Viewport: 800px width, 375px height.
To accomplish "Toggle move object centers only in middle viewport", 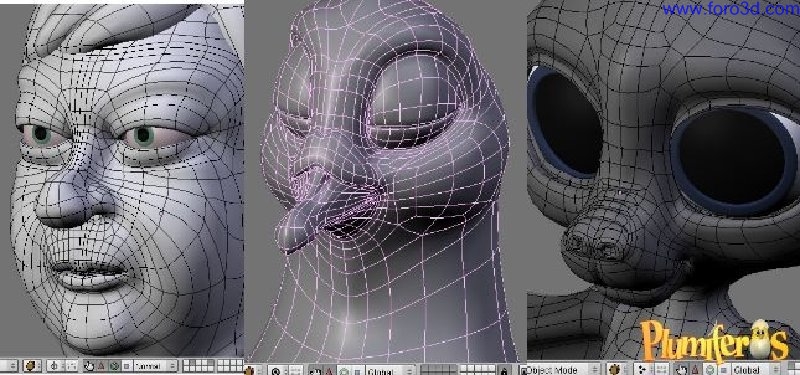I will click(x=295, y=371).
